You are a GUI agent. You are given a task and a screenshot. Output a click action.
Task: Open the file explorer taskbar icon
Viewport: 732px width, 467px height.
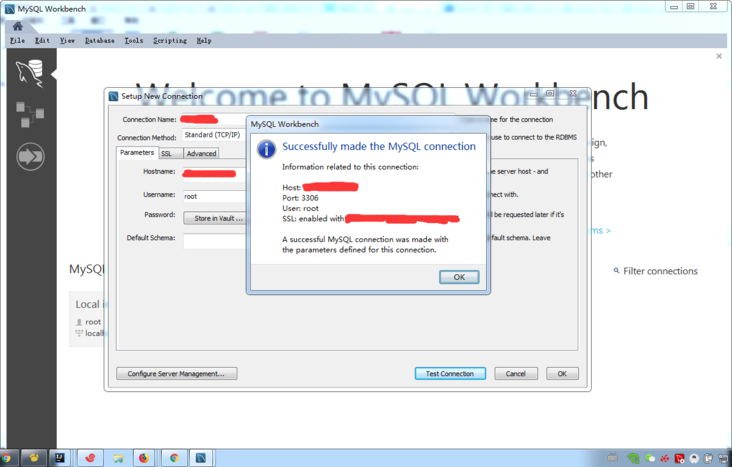[x=118, y=458]
